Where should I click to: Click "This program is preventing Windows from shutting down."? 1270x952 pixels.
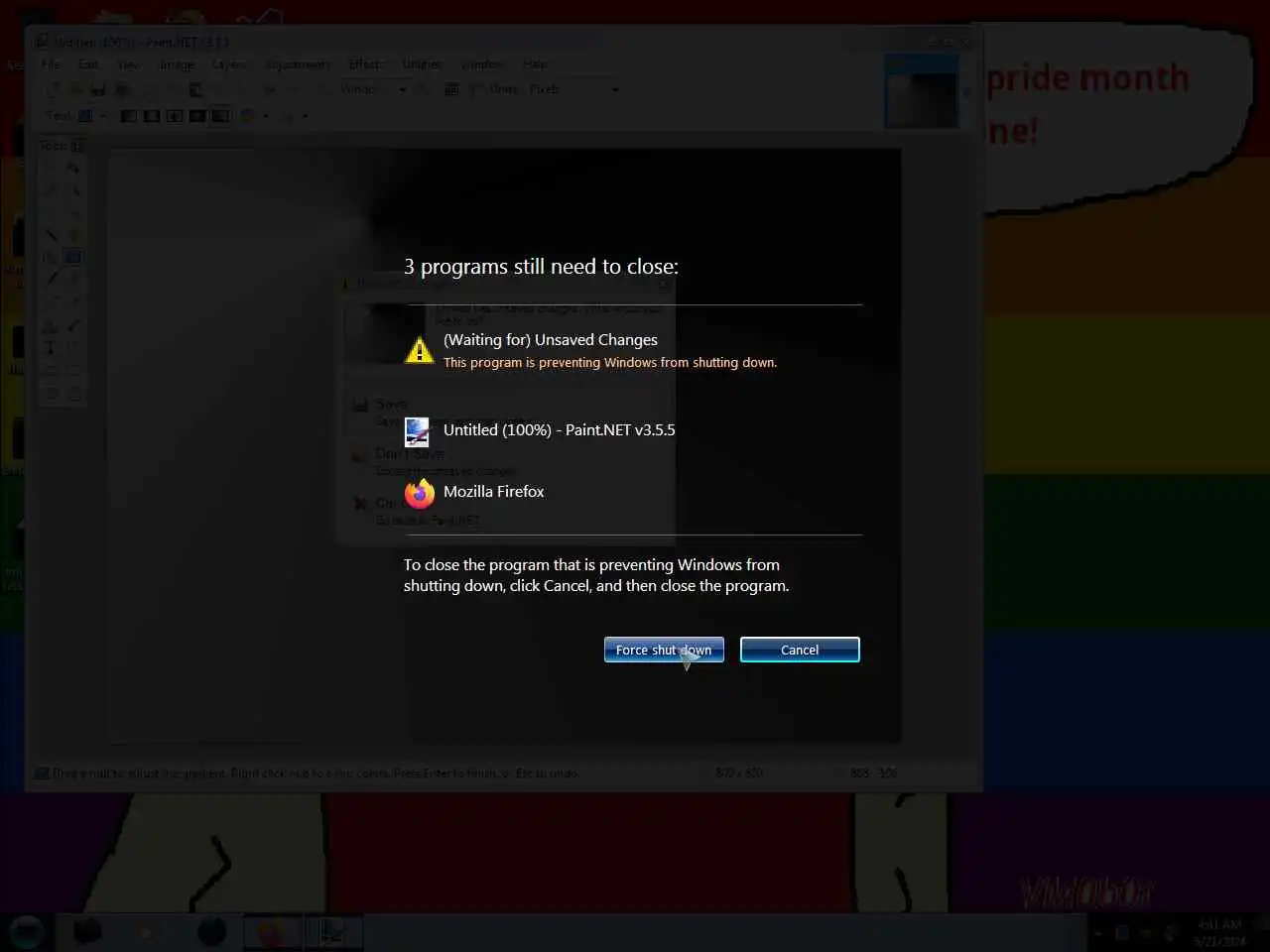[x=610, y=363]
